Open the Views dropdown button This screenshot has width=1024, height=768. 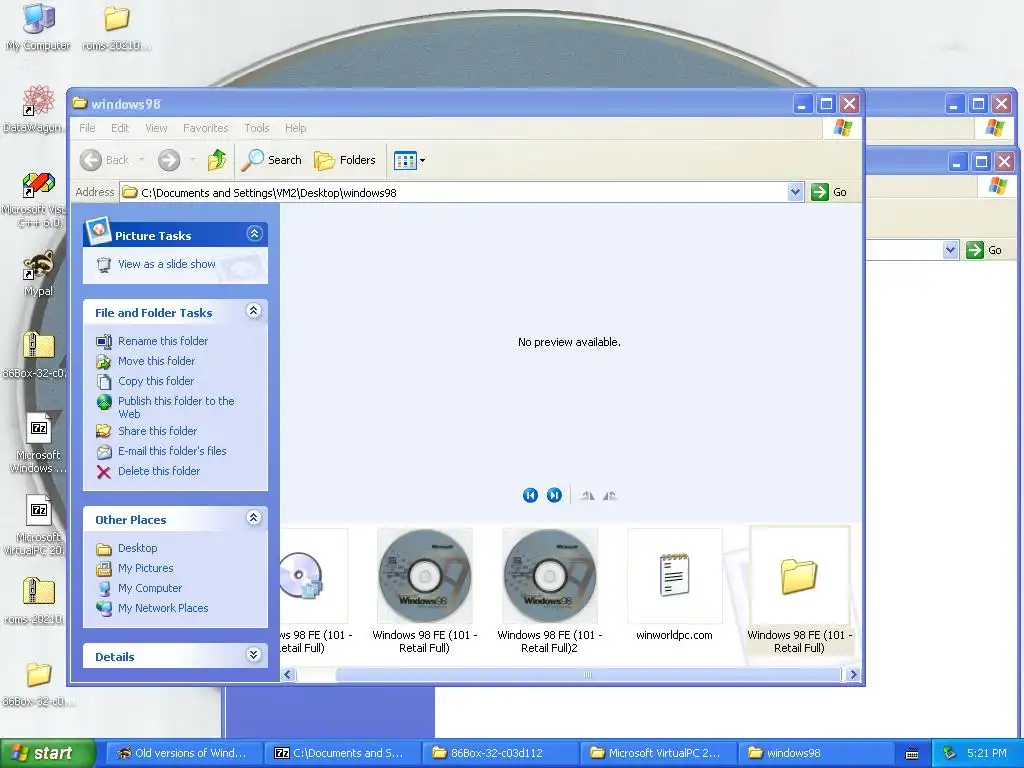pos(409,160)
